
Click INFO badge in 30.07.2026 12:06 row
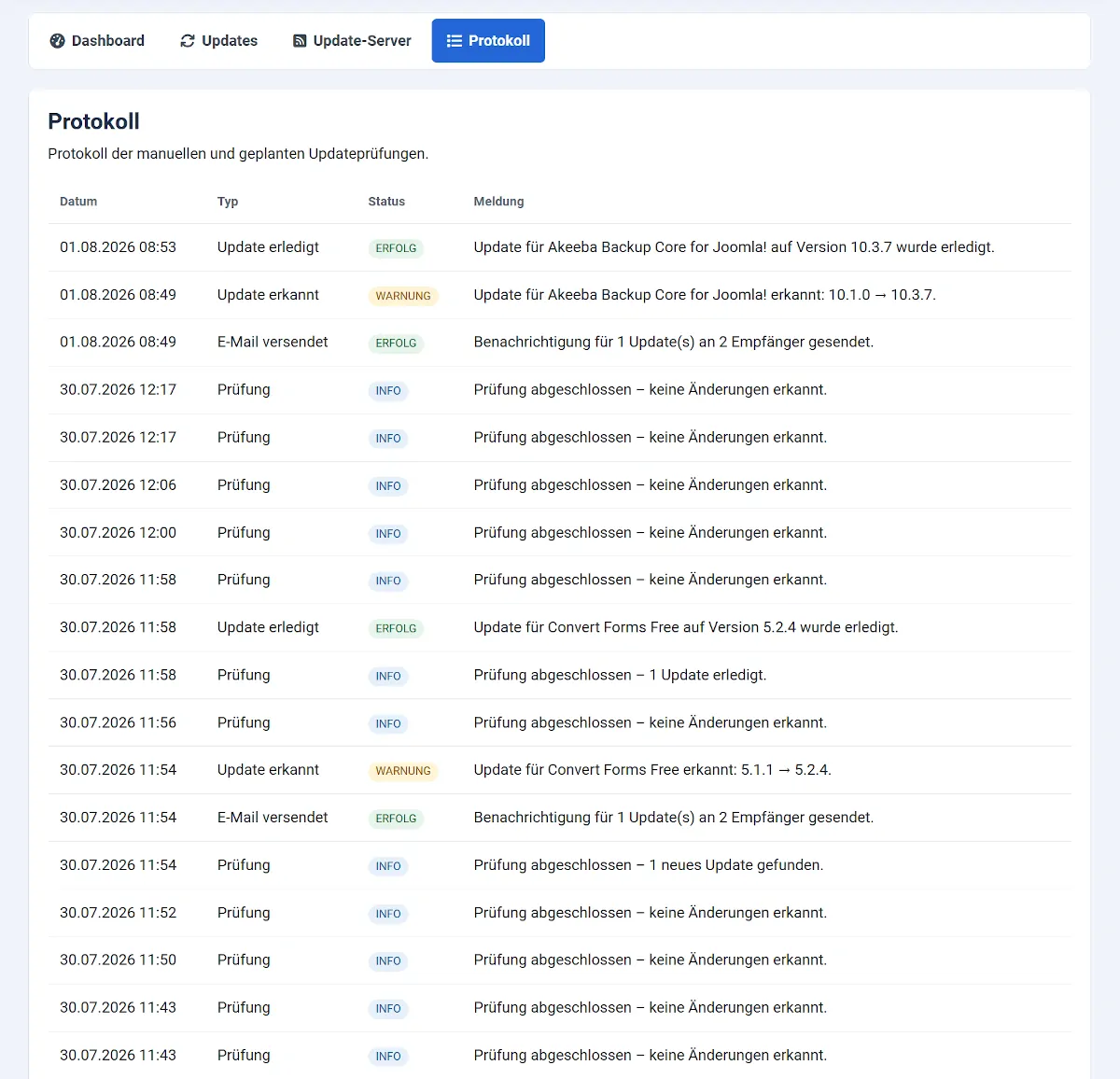(x=388, y=486)
